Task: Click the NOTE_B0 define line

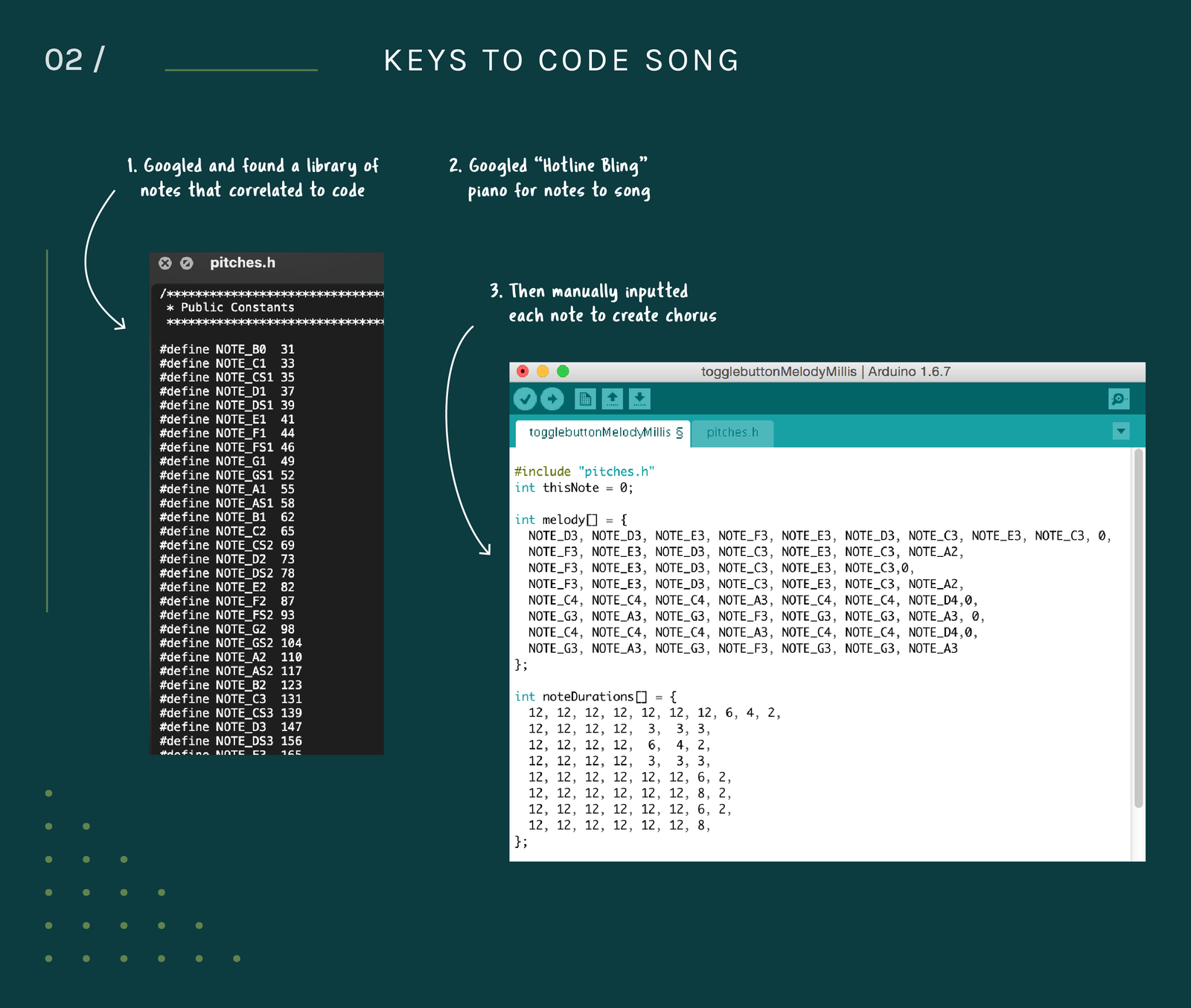Action: click(x=227, y=348)
